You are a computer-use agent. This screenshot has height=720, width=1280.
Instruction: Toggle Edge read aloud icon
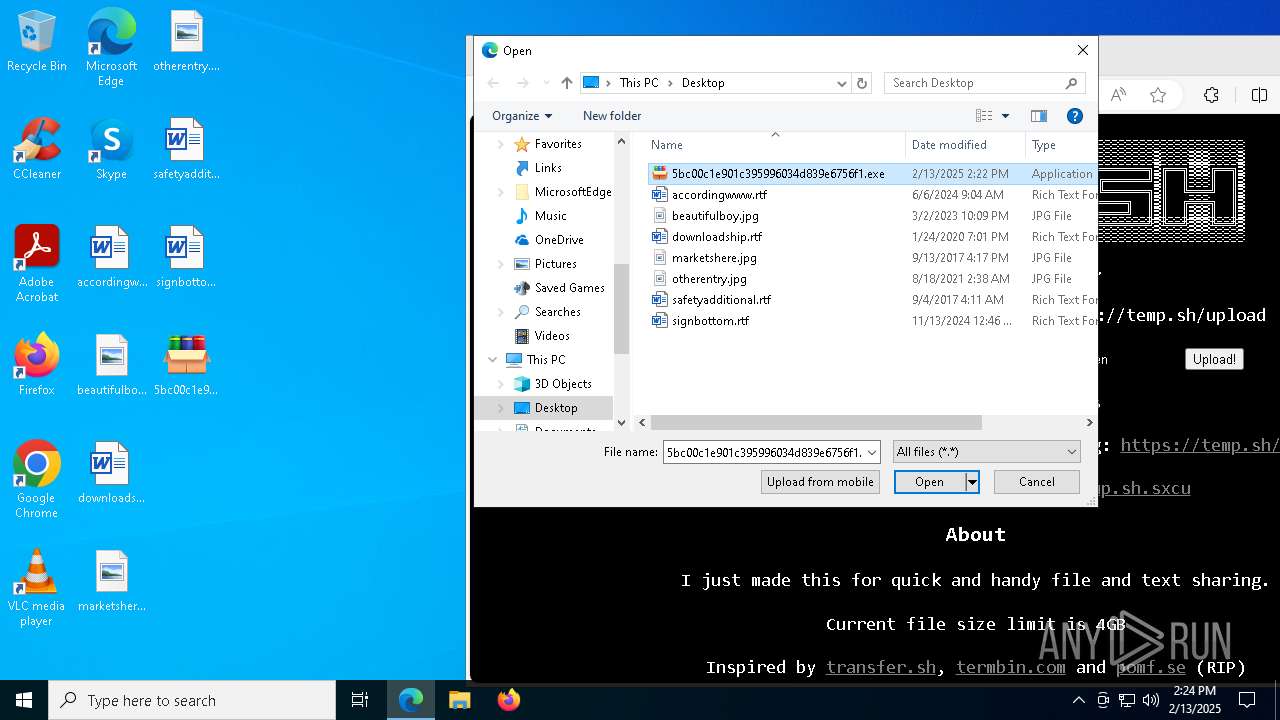[1118, 95]
